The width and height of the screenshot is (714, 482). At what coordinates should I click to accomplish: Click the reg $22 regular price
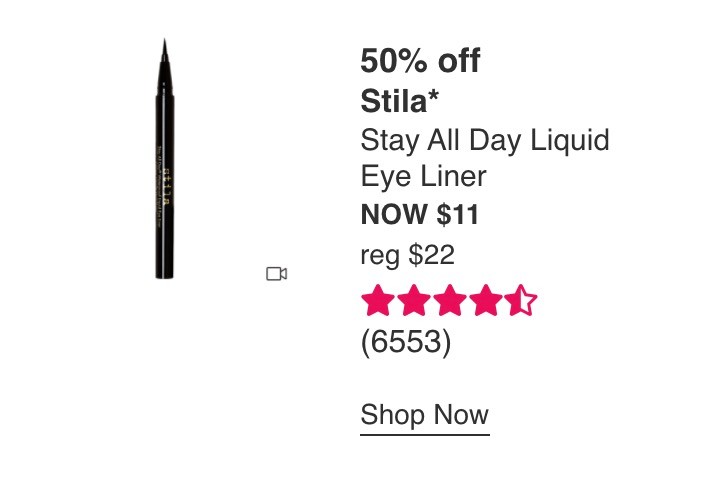coord(408,255)
